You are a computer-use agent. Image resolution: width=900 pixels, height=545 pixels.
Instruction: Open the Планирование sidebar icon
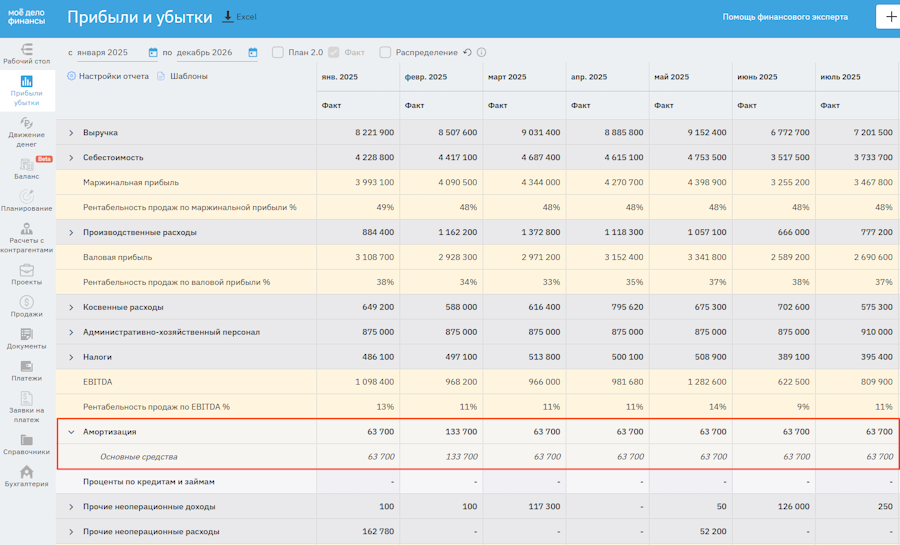click(27, 201)
